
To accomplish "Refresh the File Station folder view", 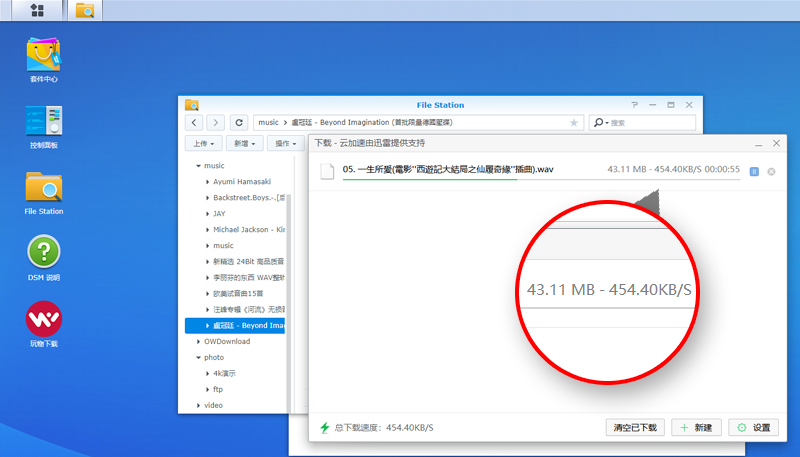I will 239,122.
